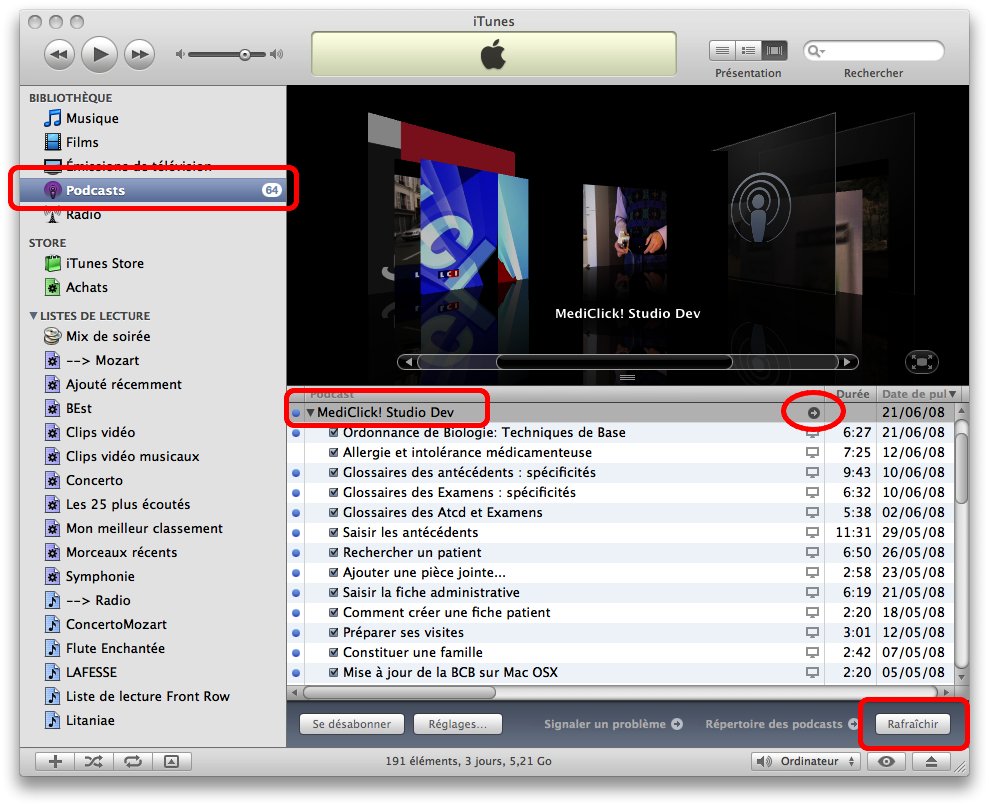The height and width of the screenshot is (806, 989).
Task: Uncheck Saisir les antécédents episode
Action: (x=334, y=532)
